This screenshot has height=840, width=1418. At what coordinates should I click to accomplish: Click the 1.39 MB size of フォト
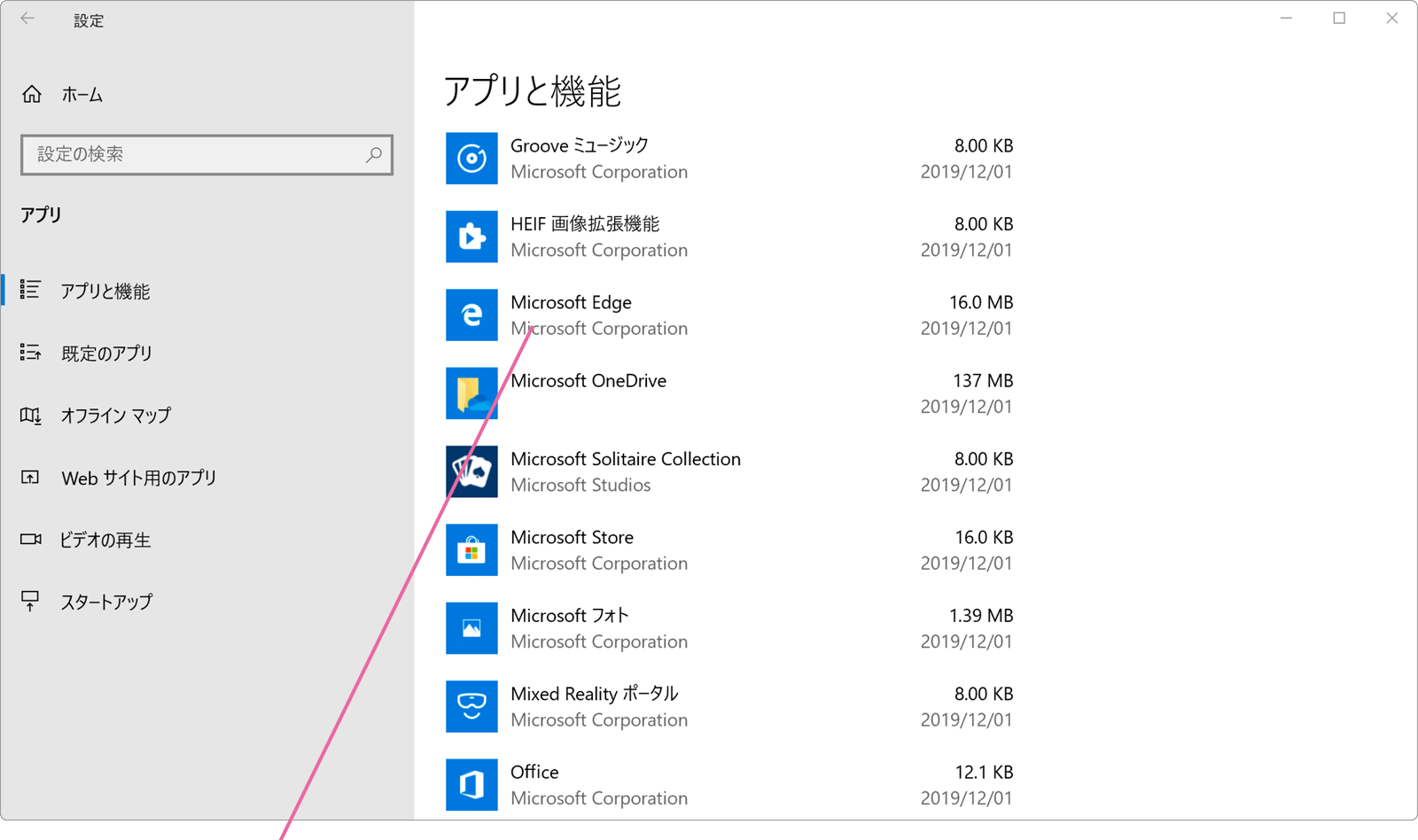click(x=981, y=616)
